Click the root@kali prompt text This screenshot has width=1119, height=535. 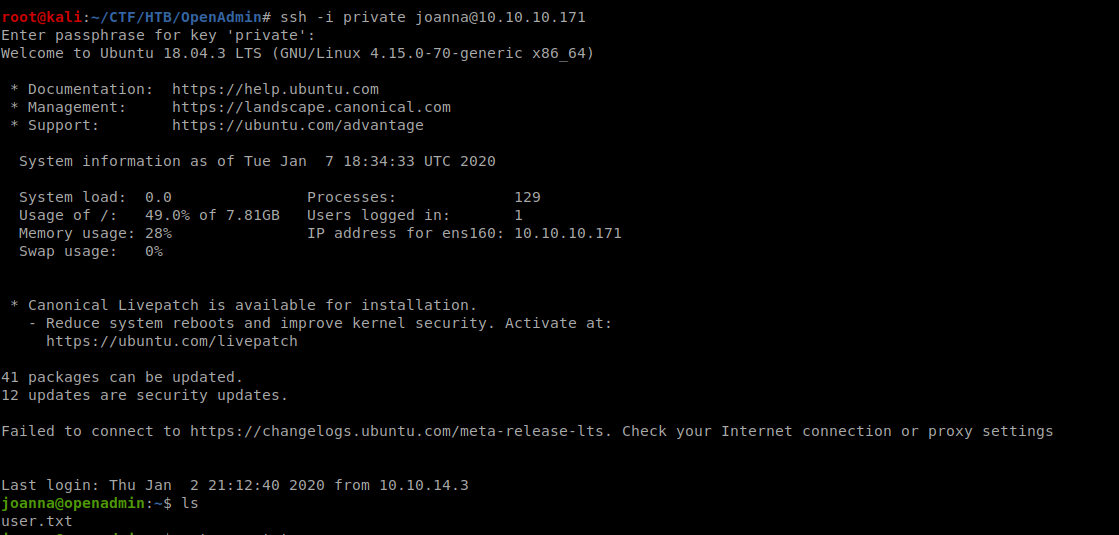click(41, 17)
